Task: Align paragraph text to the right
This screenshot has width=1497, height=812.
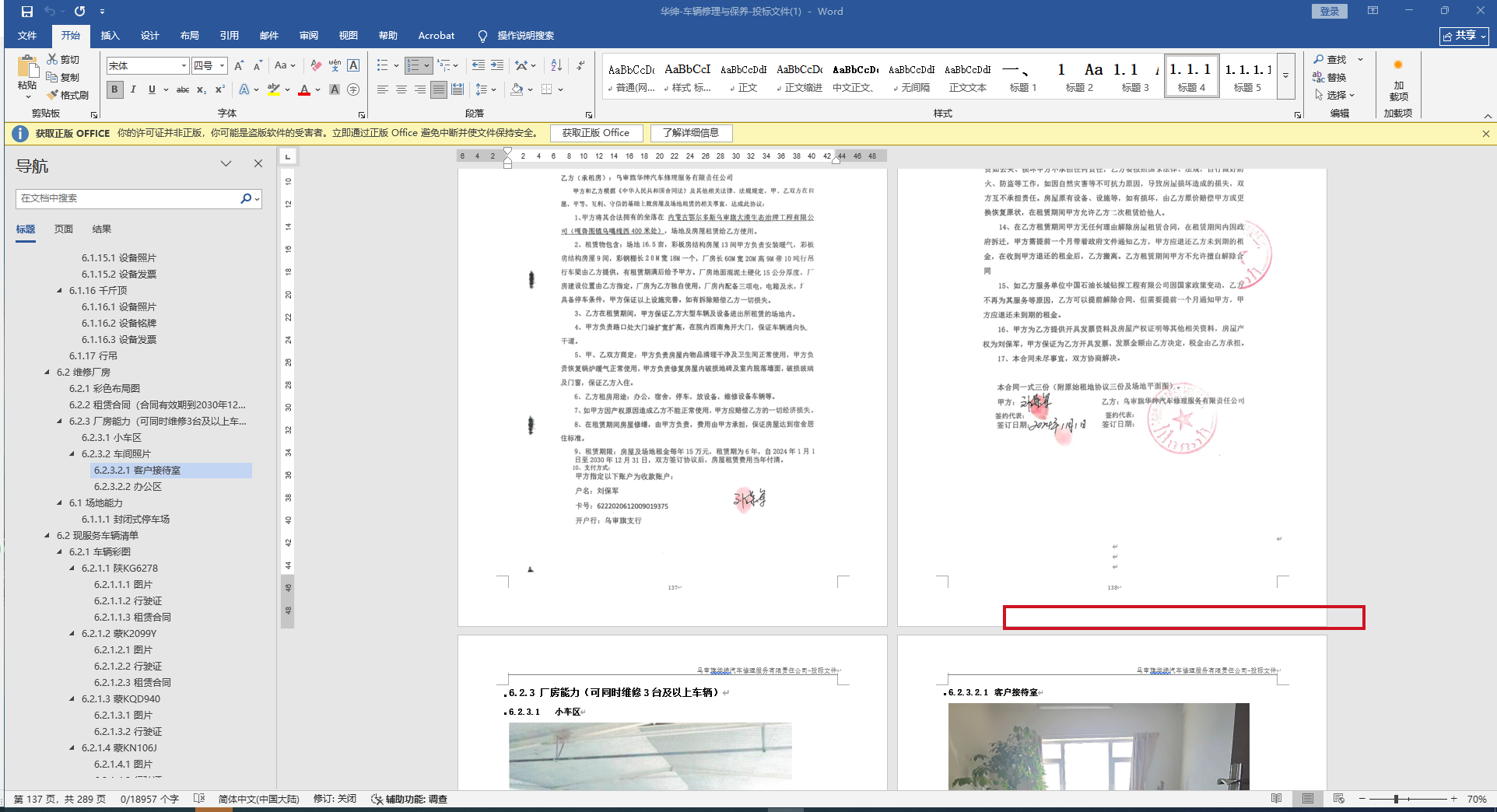Action: click(420, 89)
